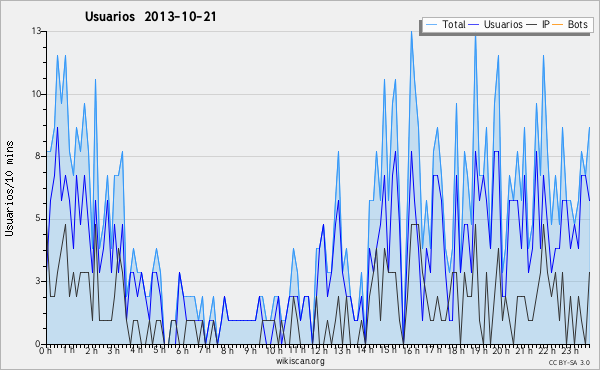The height and width of the screenshot is (370, 600).
Task: Click the '0 h' x-axis label
Action: (46, 351)
